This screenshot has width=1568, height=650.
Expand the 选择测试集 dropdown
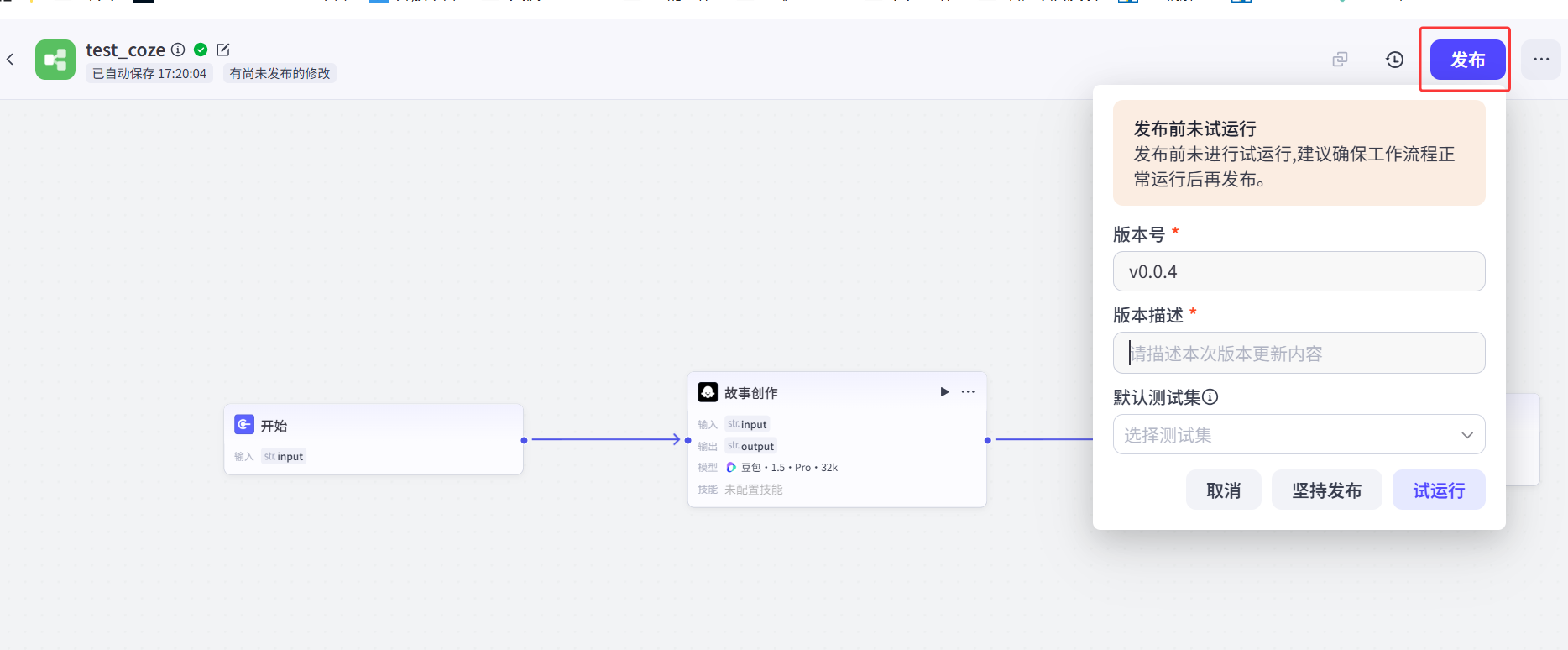(x=1299, y=435)
